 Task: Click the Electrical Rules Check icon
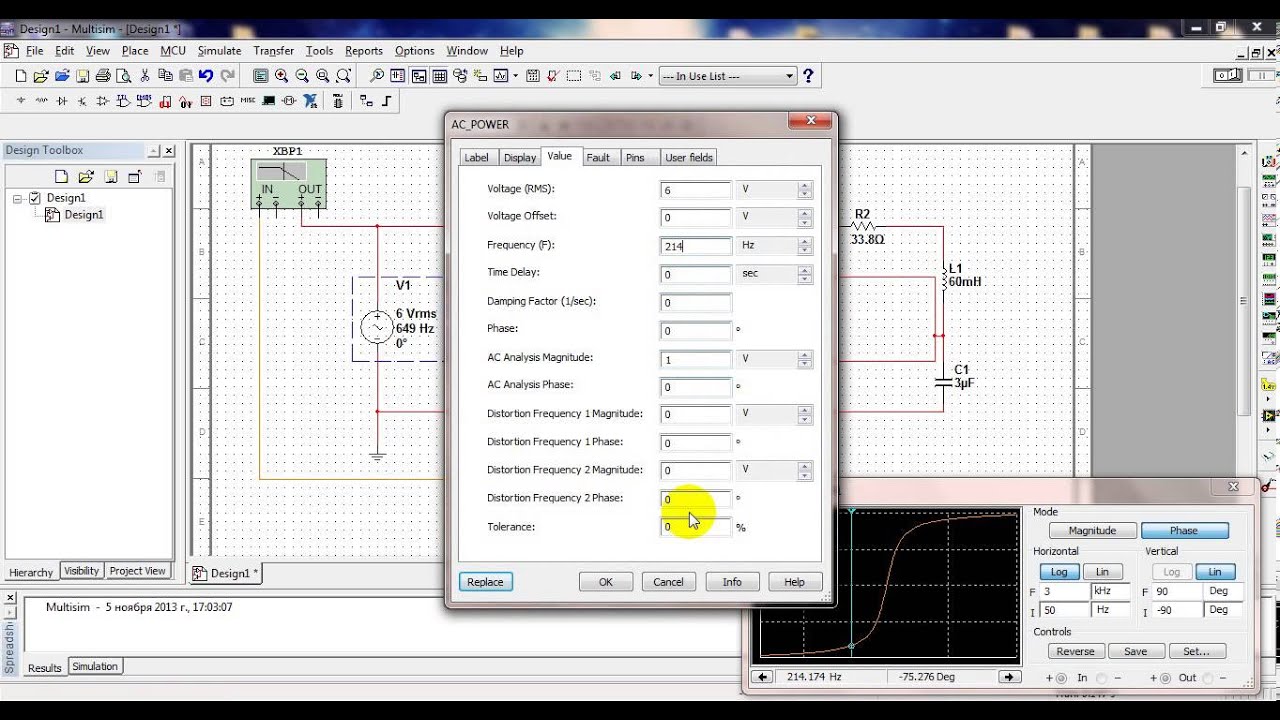coord(552,76)
